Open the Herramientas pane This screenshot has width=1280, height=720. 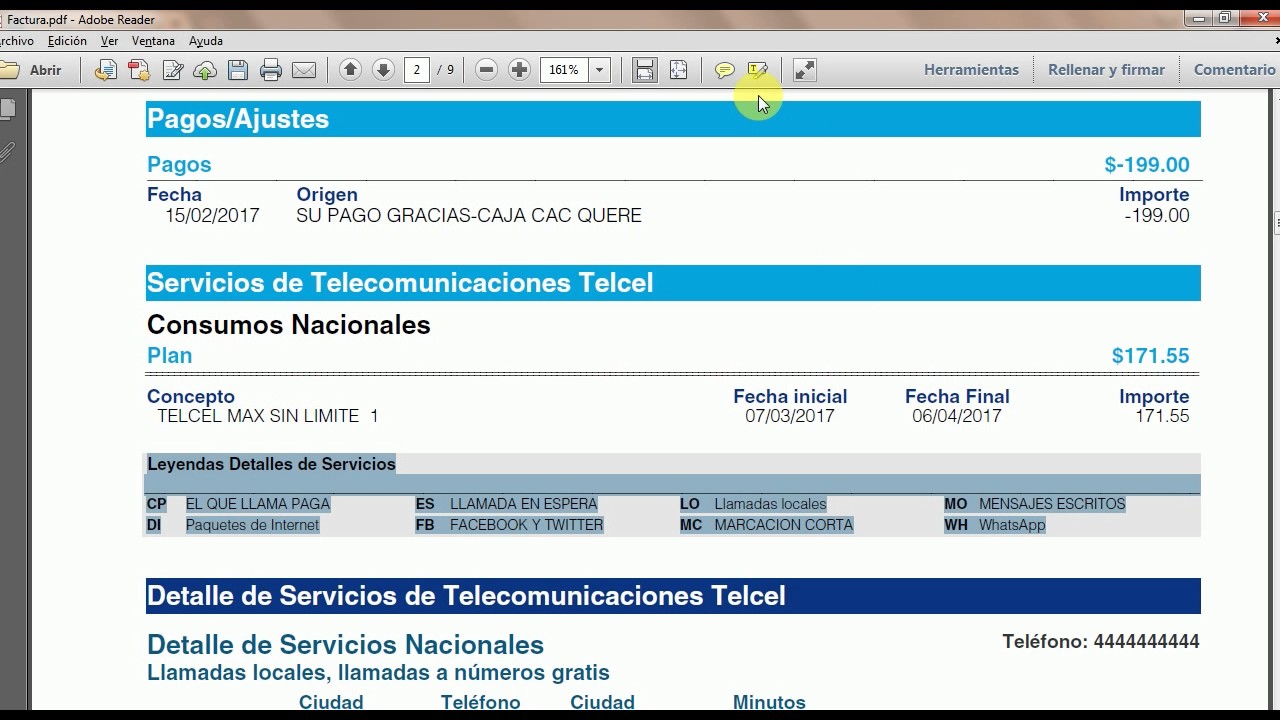971,70
